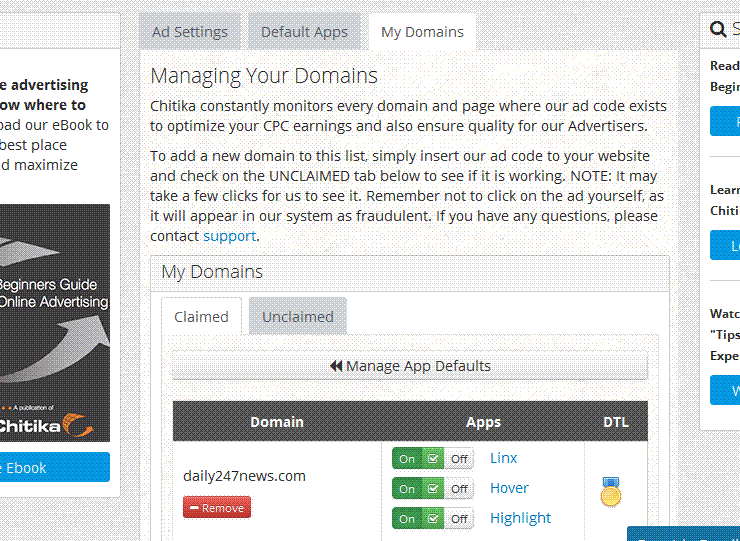740x541 pixels.
Task: Click the Ebook download button
Action: tap(55, 467)
